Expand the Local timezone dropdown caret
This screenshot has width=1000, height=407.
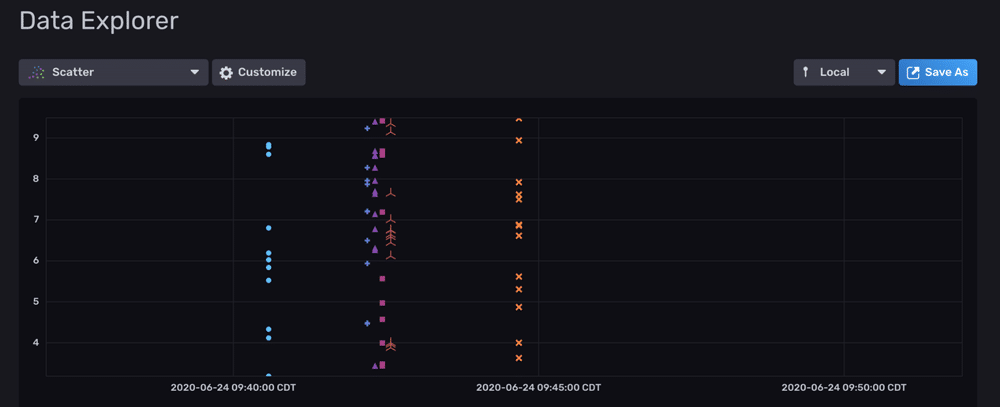click(881, 72)
